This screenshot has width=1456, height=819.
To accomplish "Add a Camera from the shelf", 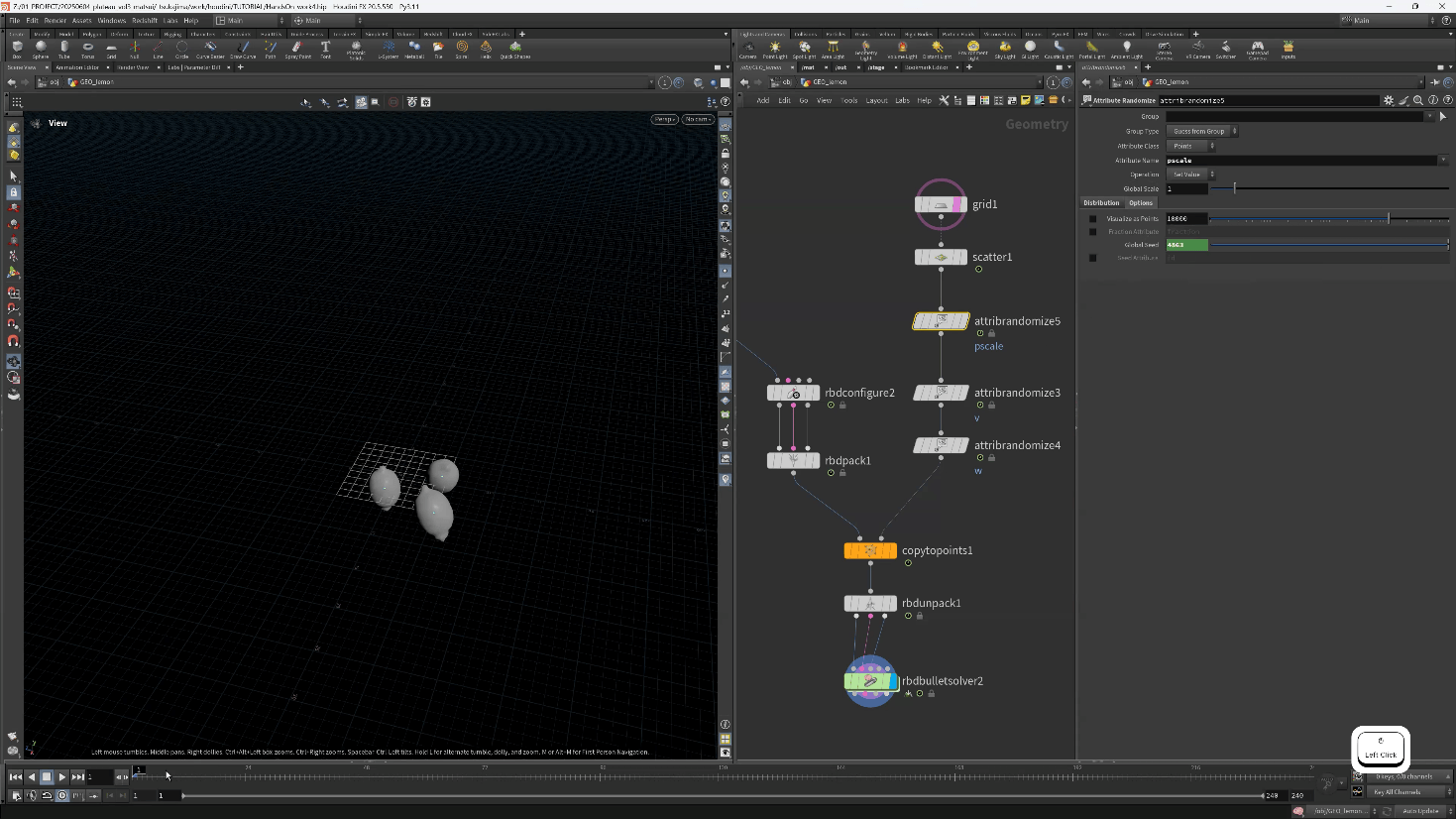I will (x=748, y=49).
